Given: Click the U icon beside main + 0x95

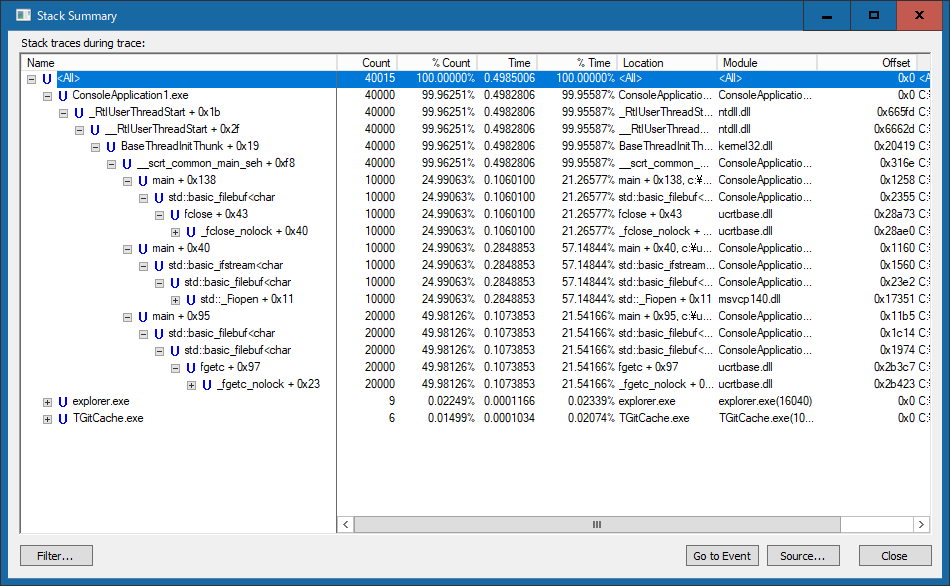Looking at the screenshot, I should click(143, 316).
